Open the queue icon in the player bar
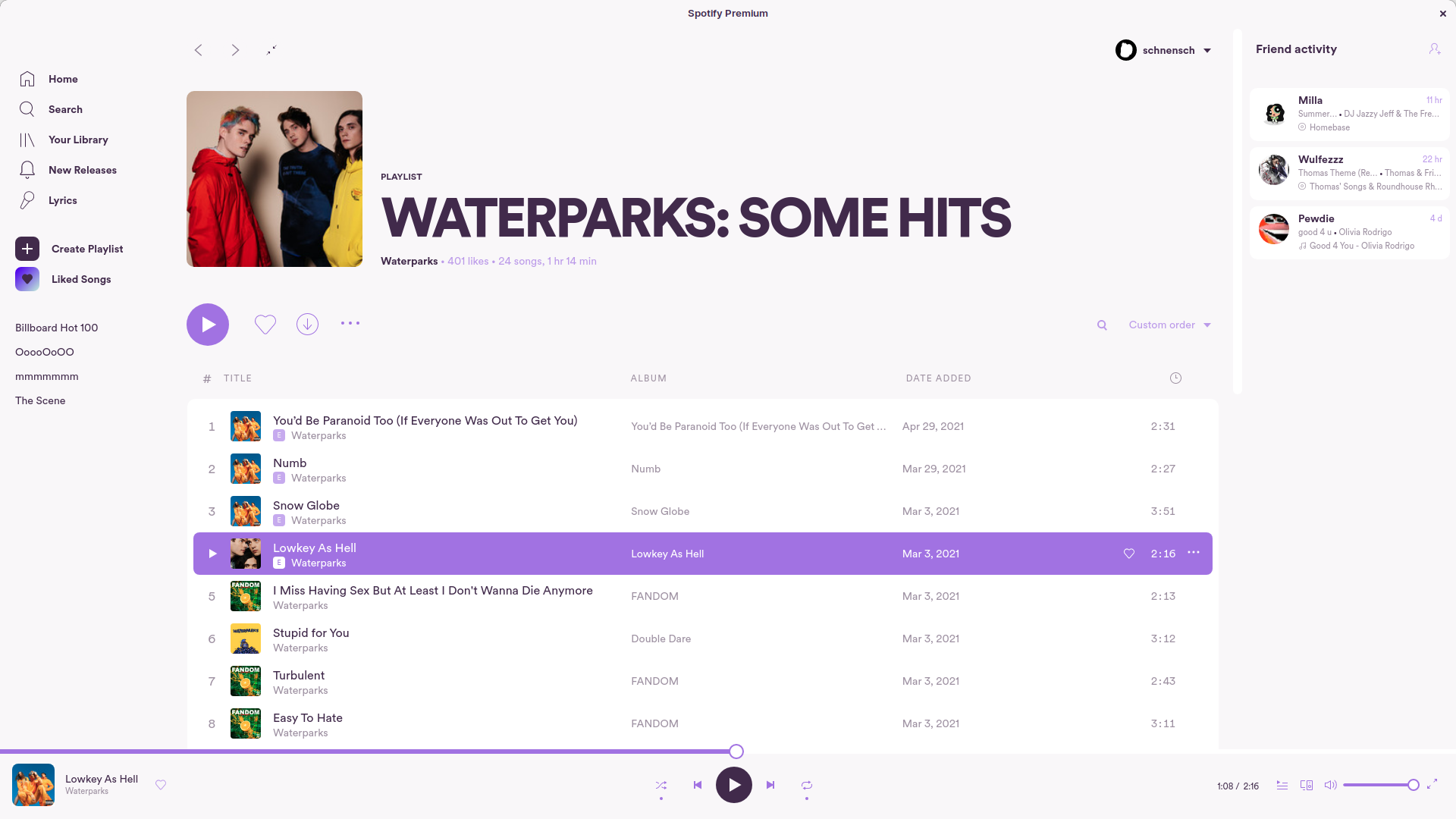 (1282, 786)
